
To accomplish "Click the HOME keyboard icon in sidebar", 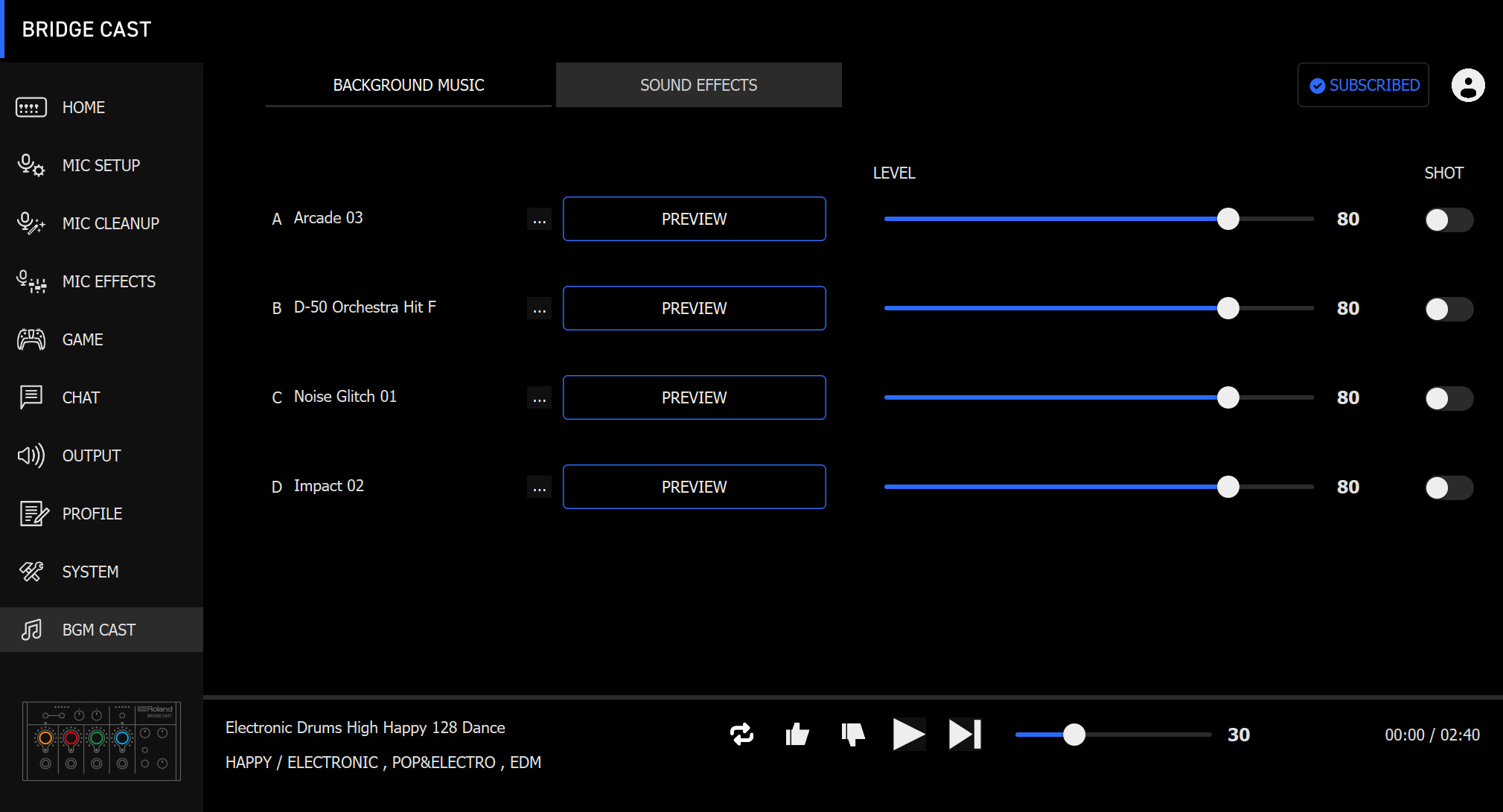I will coord(31,107).
